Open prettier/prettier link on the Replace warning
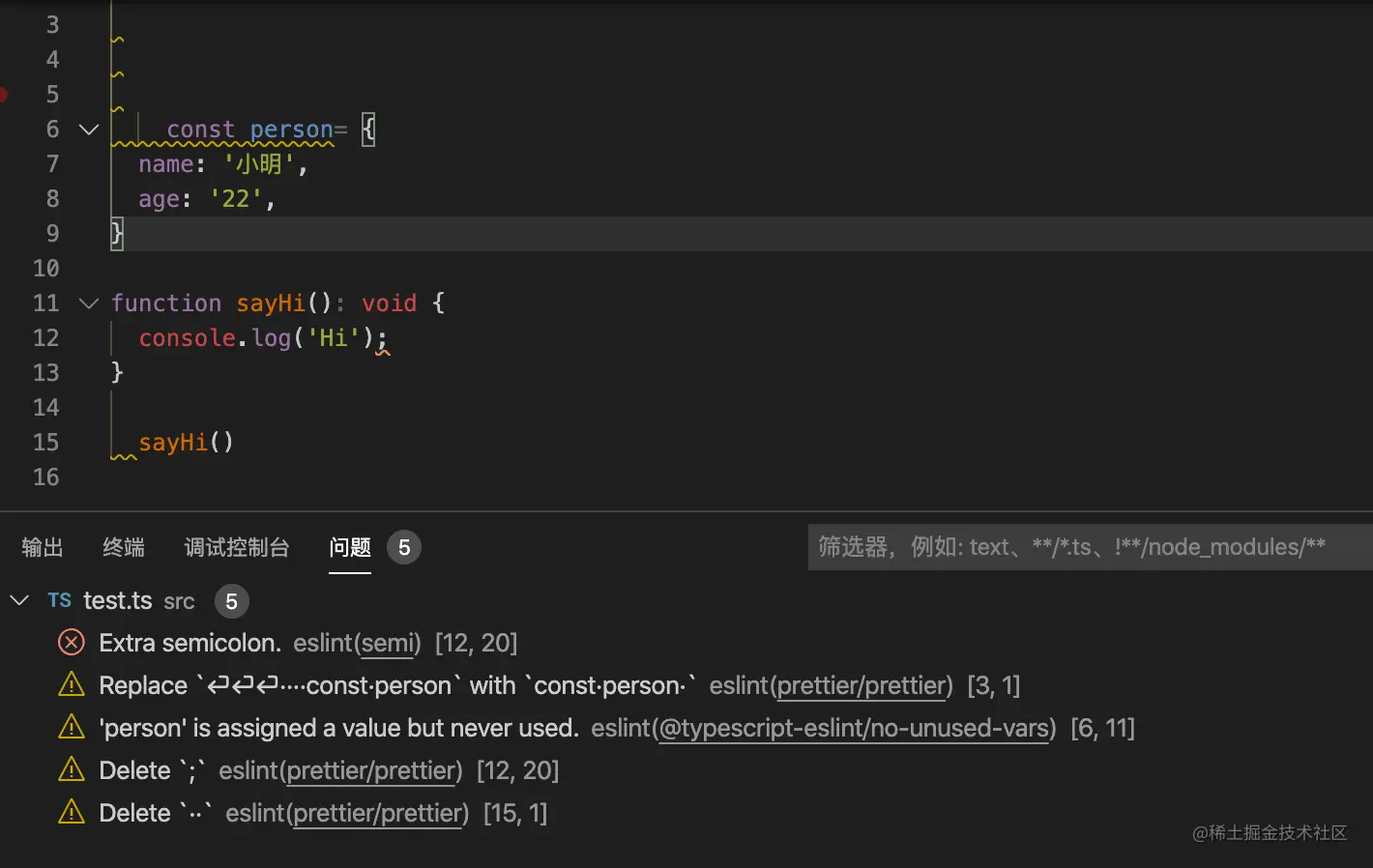Screen dimensions: 1373x868 click(x=862, y=686)
